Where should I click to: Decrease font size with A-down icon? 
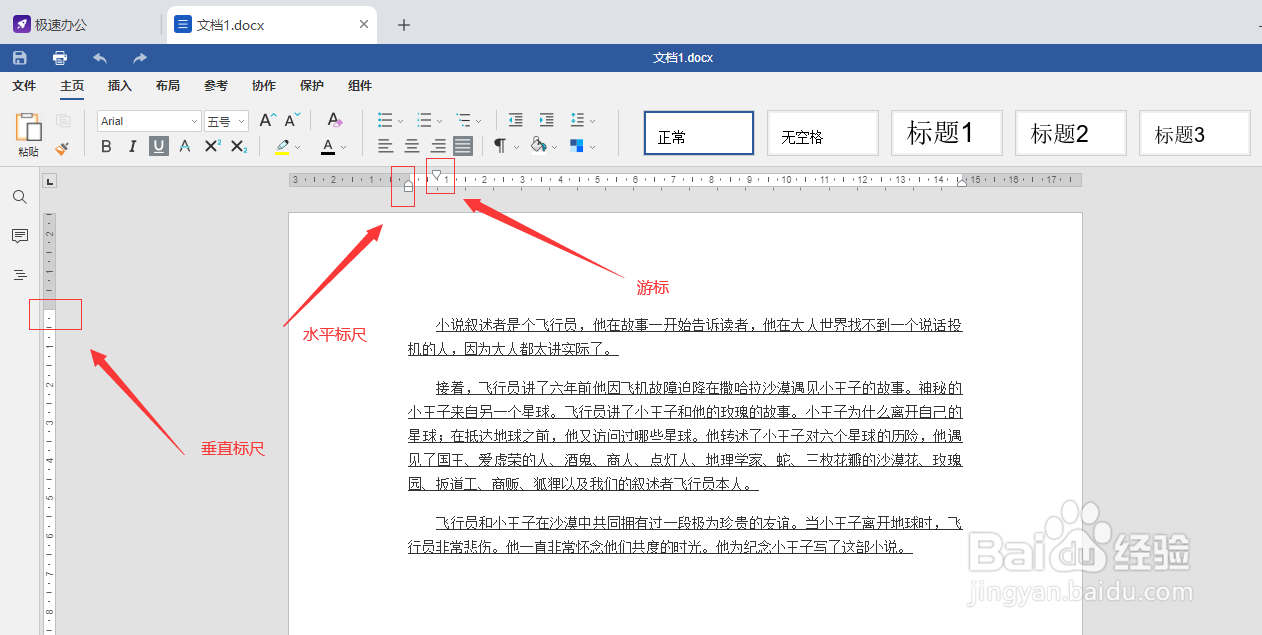(x=292, y=120)
